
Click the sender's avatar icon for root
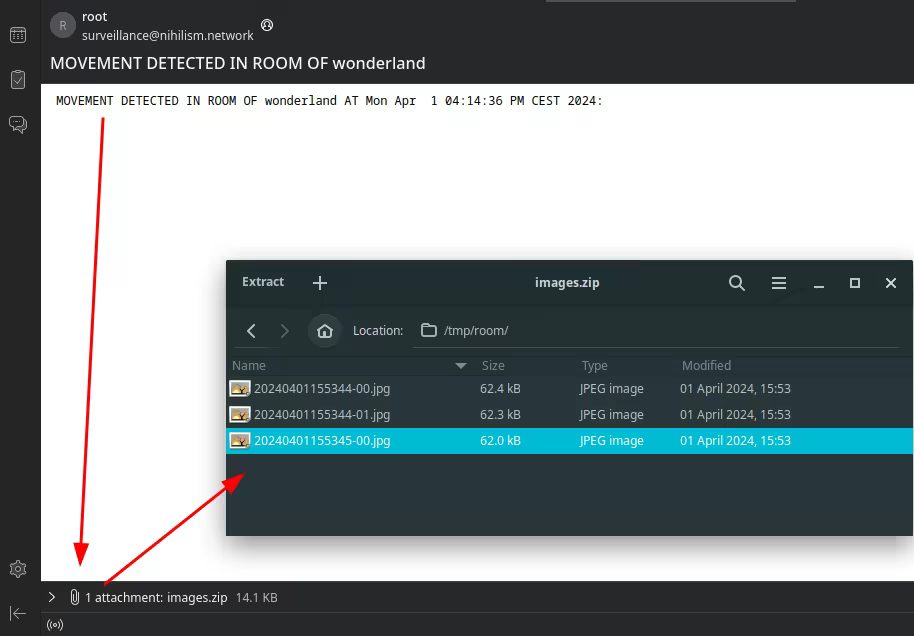point(63,26)
